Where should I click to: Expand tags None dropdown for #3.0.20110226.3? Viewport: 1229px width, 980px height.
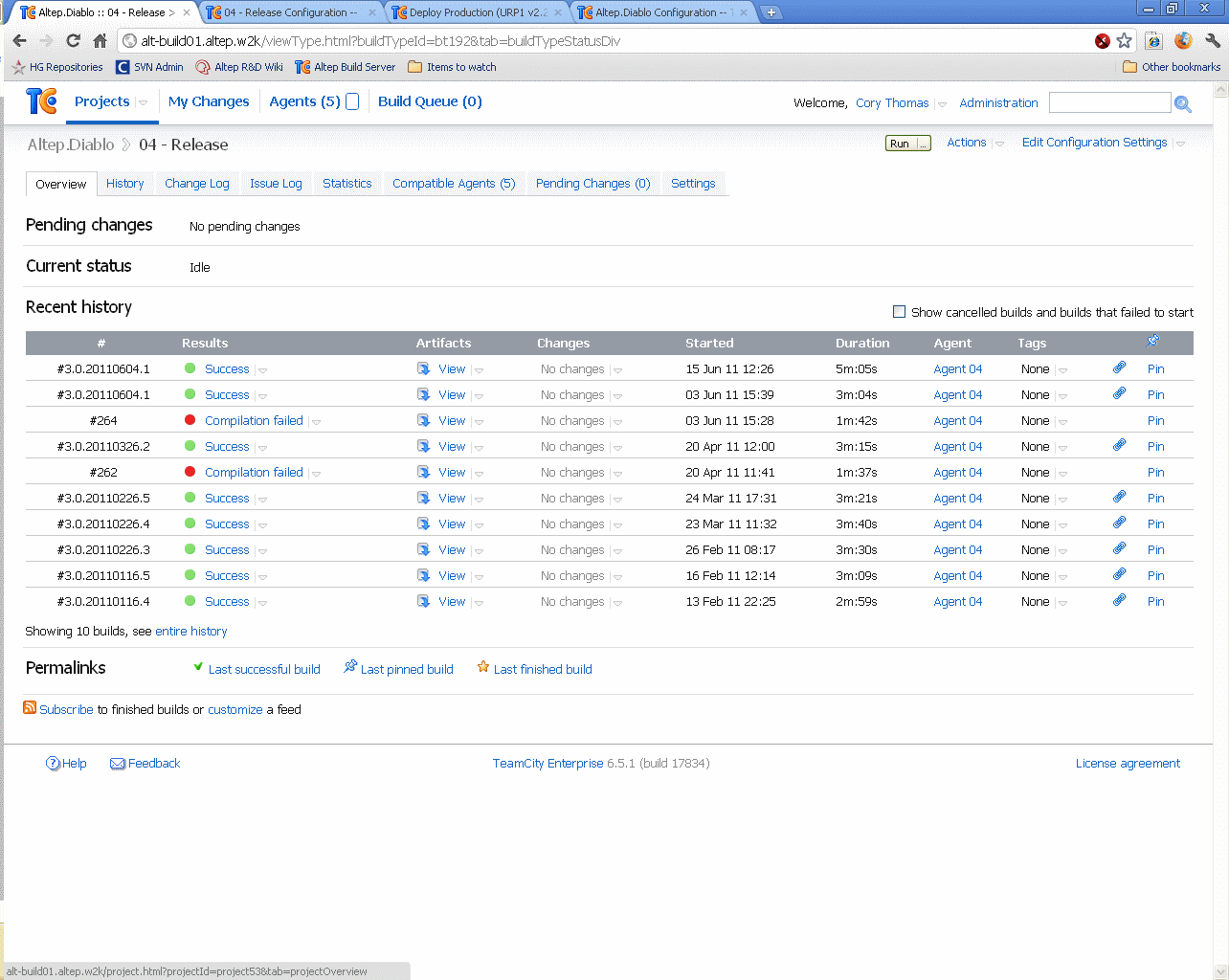point(1062,551)
